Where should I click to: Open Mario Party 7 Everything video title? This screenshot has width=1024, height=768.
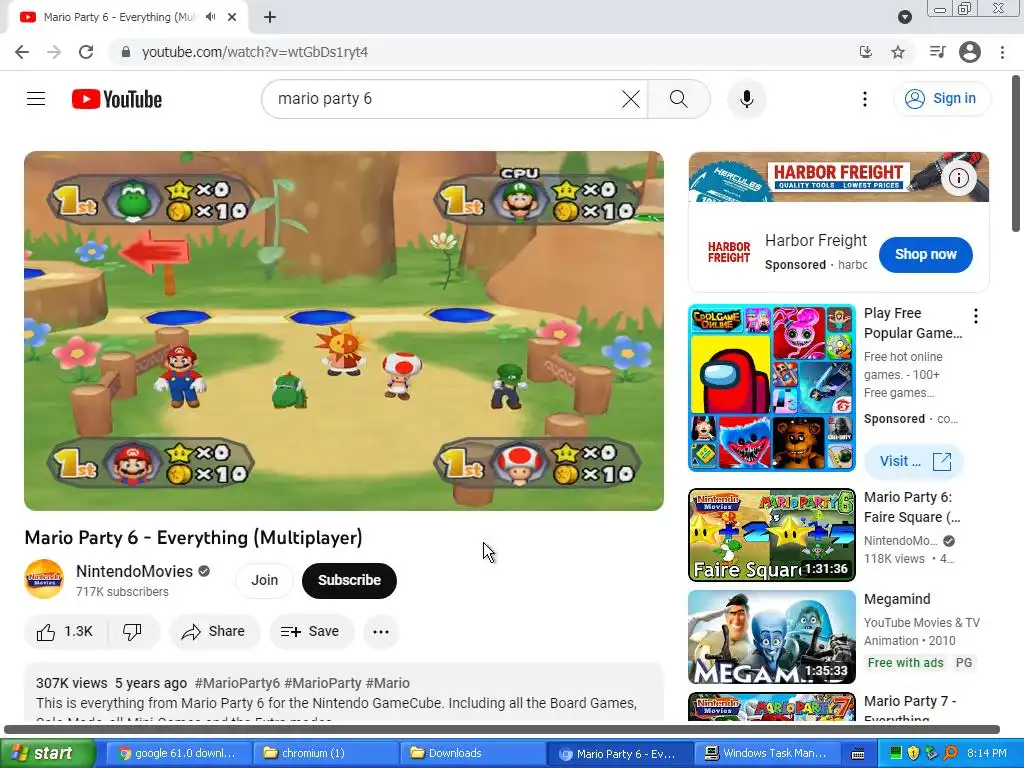(x=910, y=709)
